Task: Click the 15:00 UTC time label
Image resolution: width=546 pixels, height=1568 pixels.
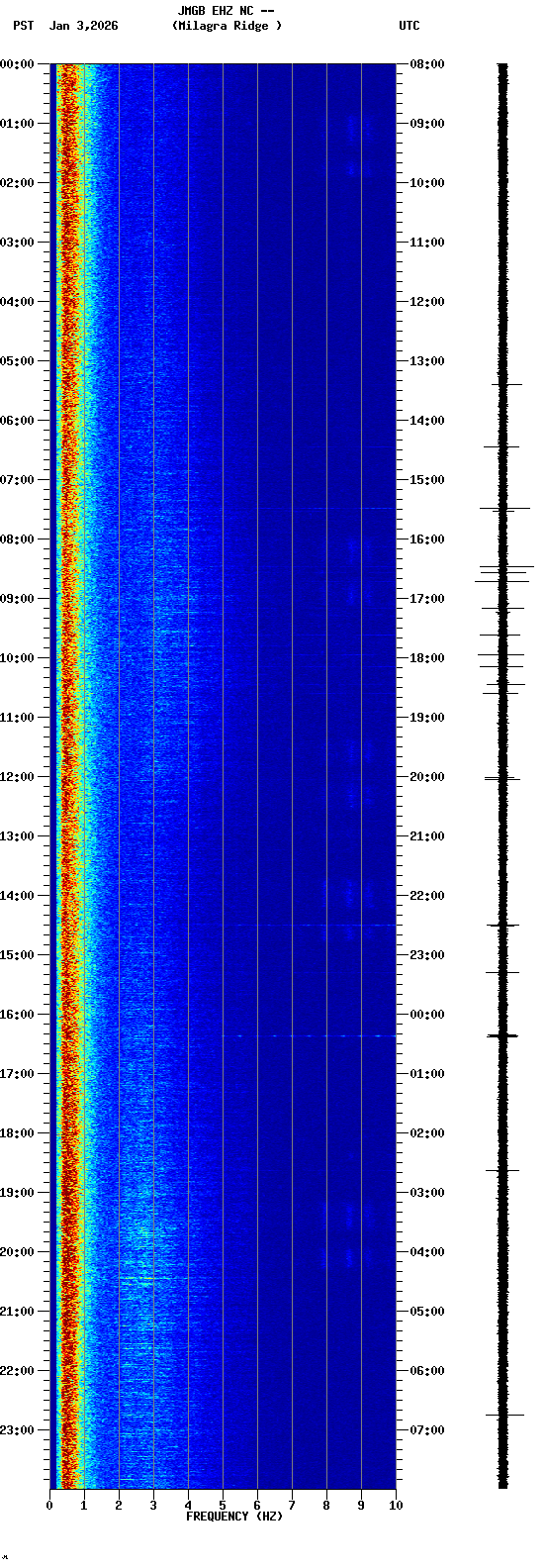Action: click(x=427, y=480)
